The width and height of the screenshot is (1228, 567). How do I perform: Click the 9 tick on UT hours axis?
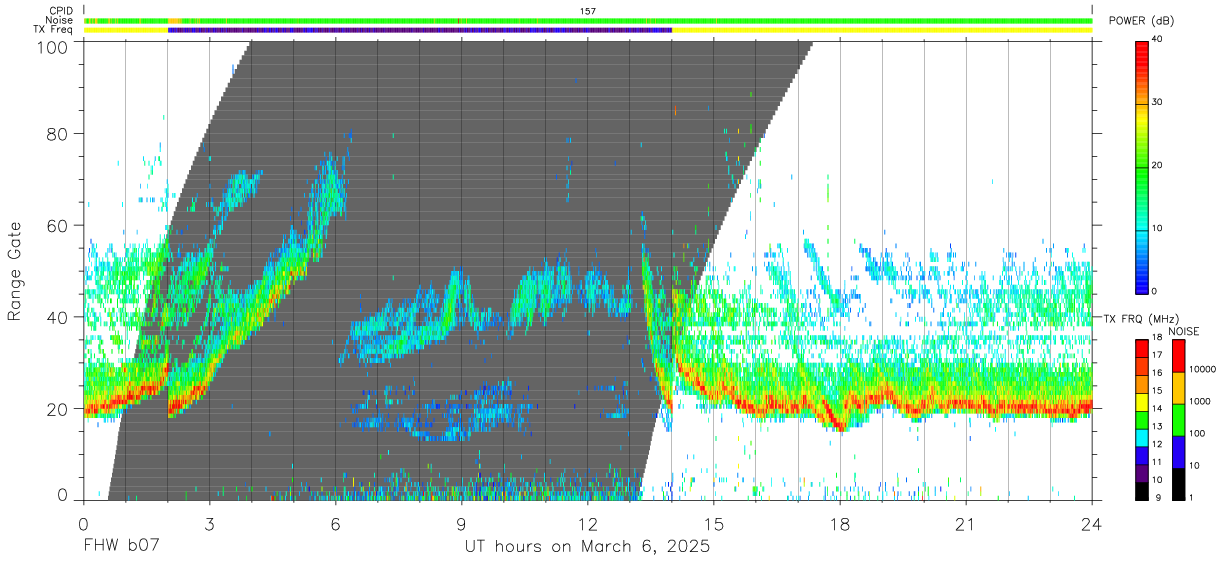(x=461, y=523)
